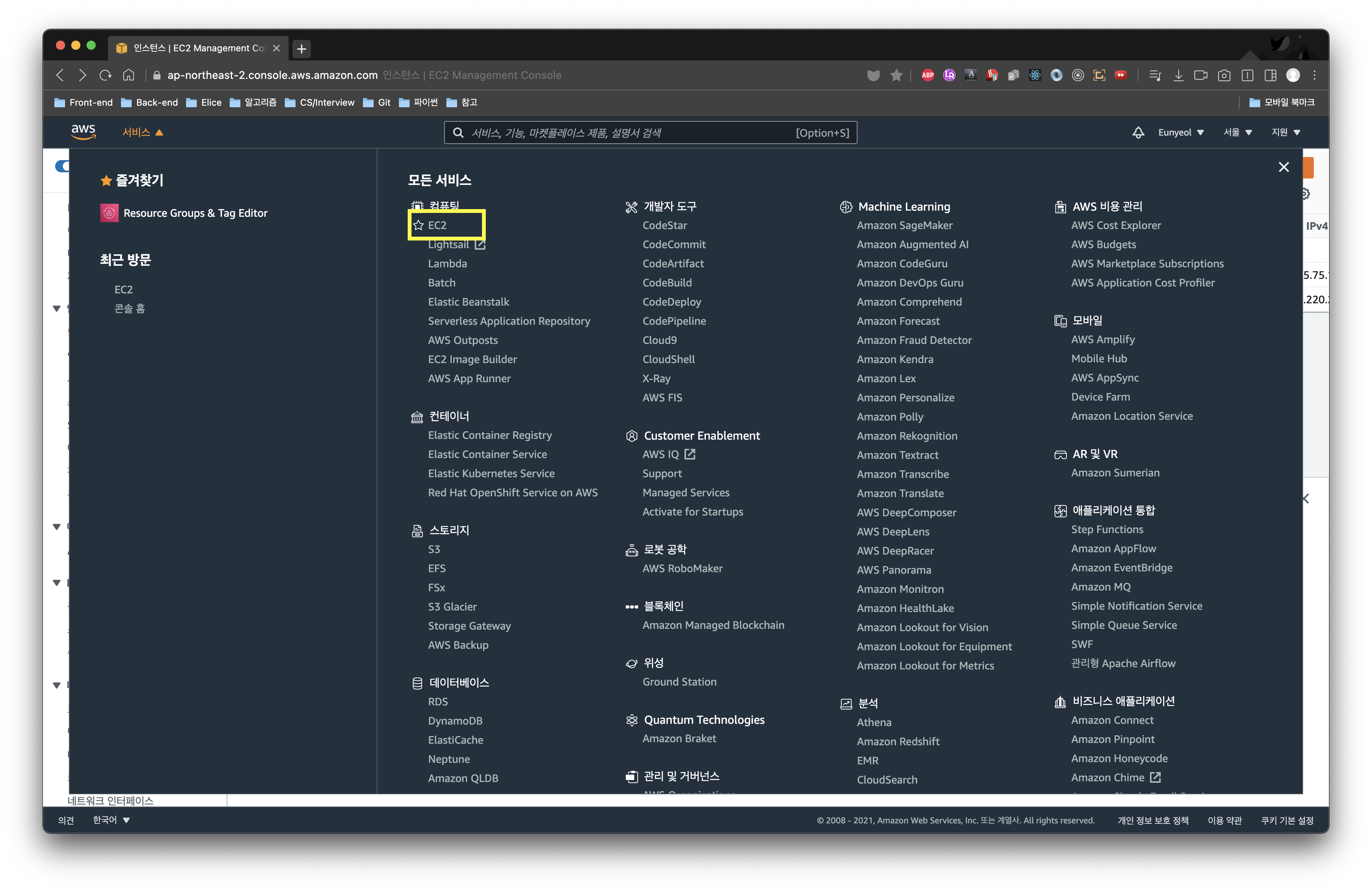Viewport: 1372px width, 890px height.
Task: Open a new browser tab
Action: (x=302, y=49)
